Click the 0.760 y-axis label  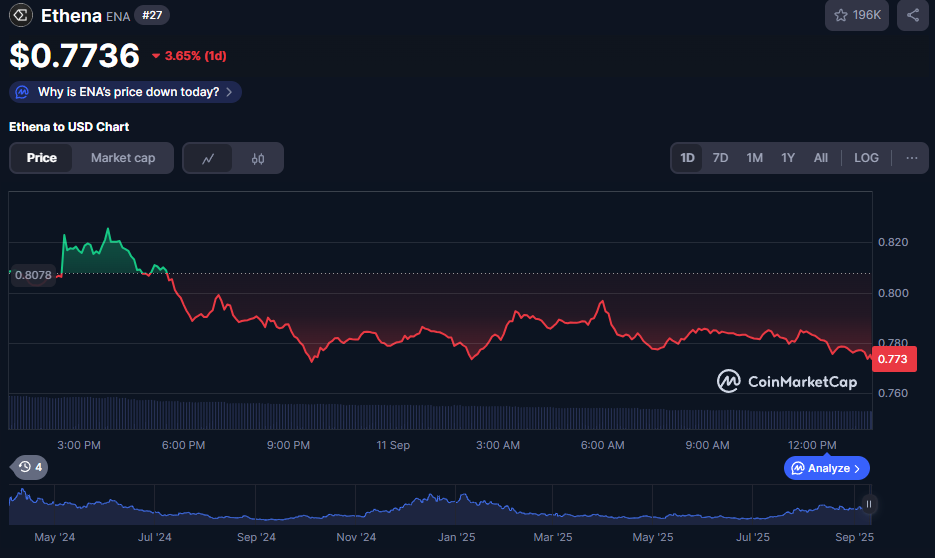point(893,393)
